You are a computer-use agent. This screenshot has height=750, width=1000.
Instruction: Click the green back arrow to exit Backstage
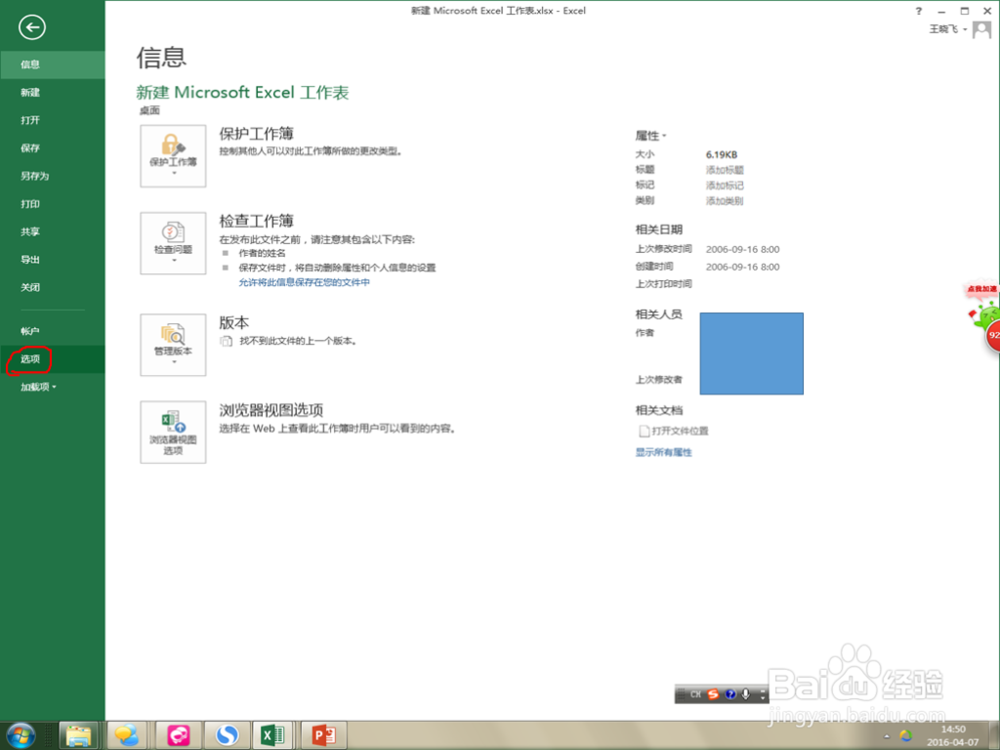point(31,27)
